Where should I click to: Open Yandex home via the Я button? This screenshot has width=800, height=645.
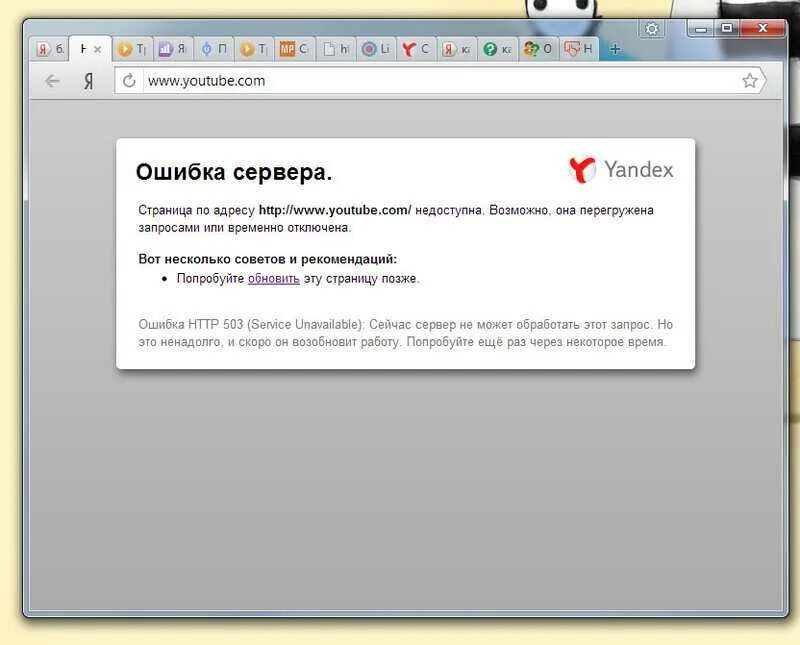[x=89, y=81]
